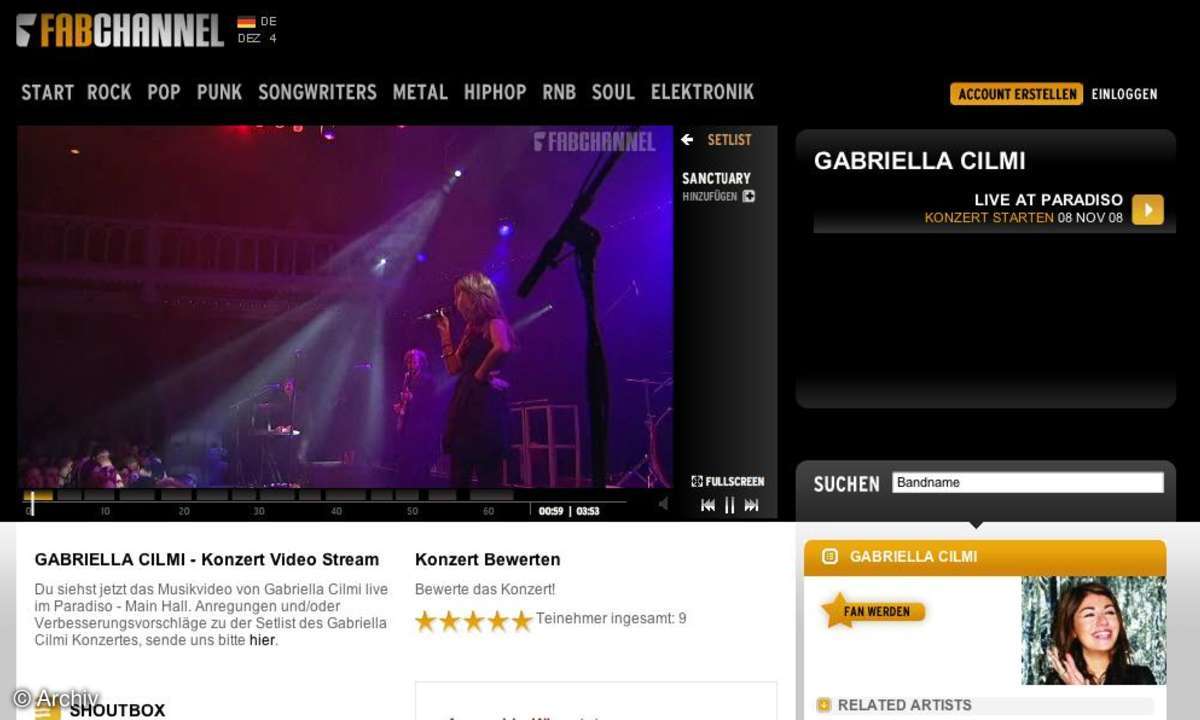Rate concert with first star
This screenshot has width=1200, height=720.
click(x=426, y=621)
